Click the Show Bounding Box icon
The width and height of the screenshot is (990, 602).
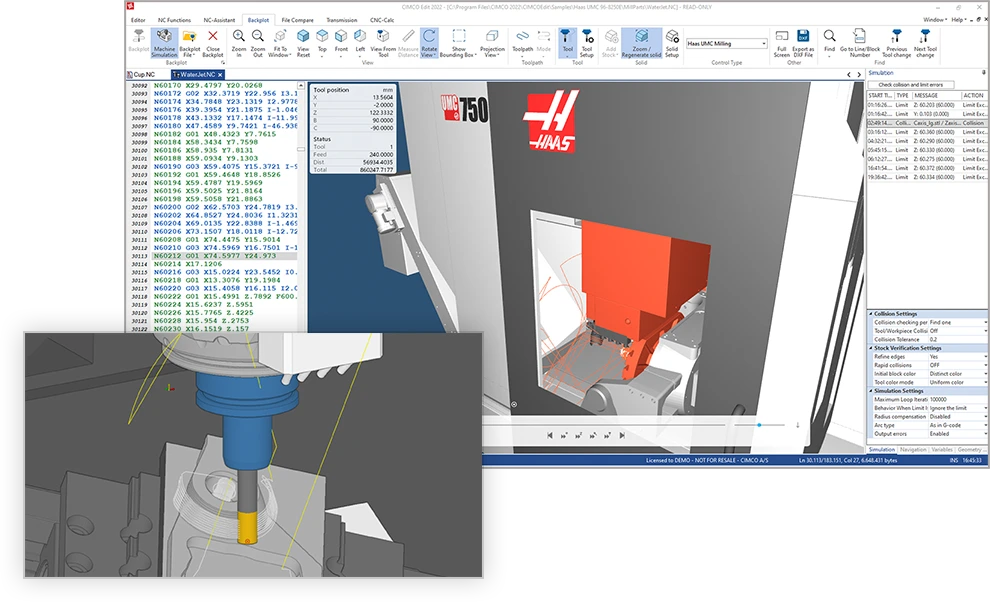[458, 42]
